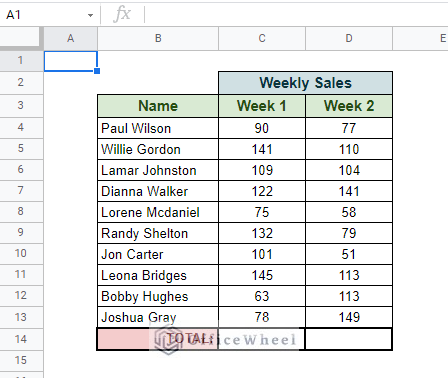This screenshot has height=378, width=448.
Task: Select column D header
Action: tap(349, 39)
